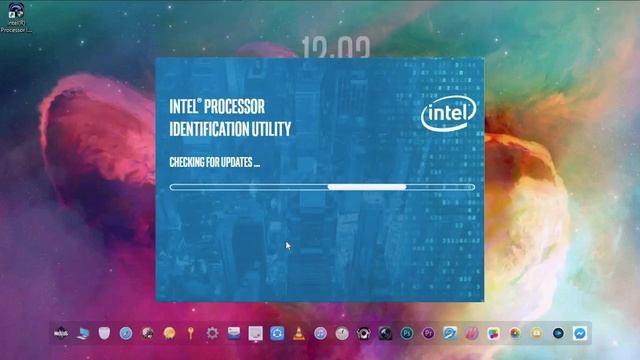
Task: Click the 'Intel Processor Identification Utility' title
Action: (x=230, y=118)
